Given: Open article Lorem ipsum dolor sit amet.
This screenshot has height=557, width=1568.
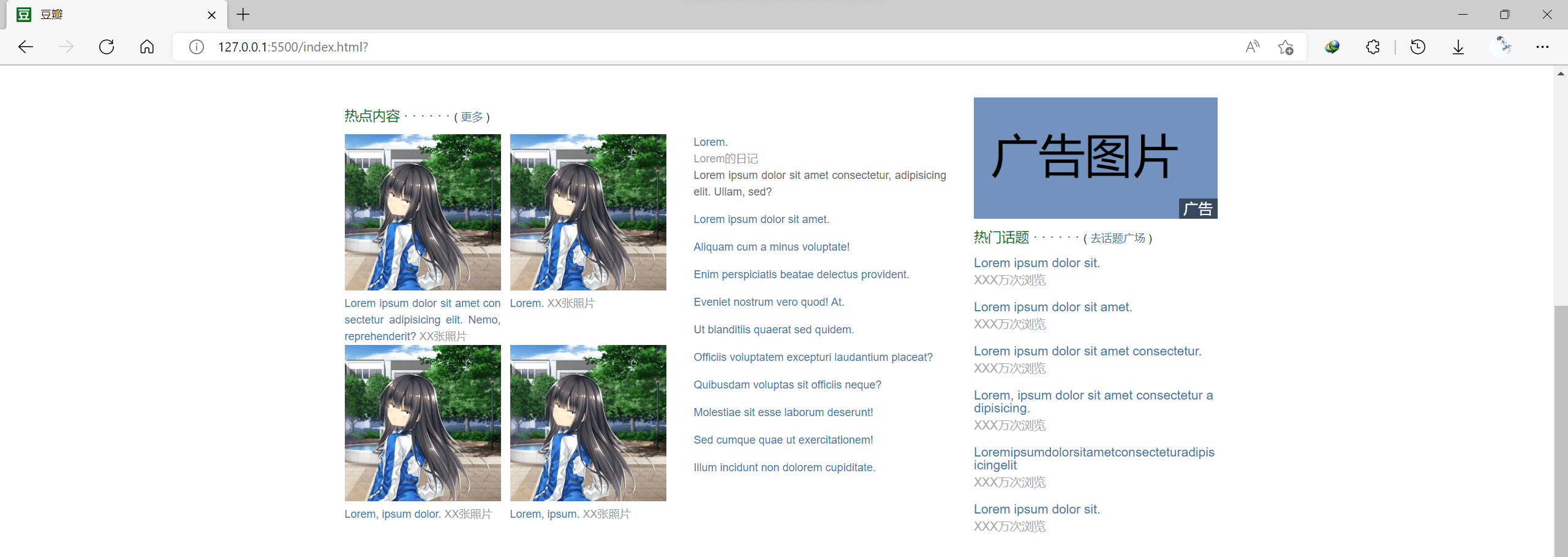Looking at the screenshot, I should point(761,219).
